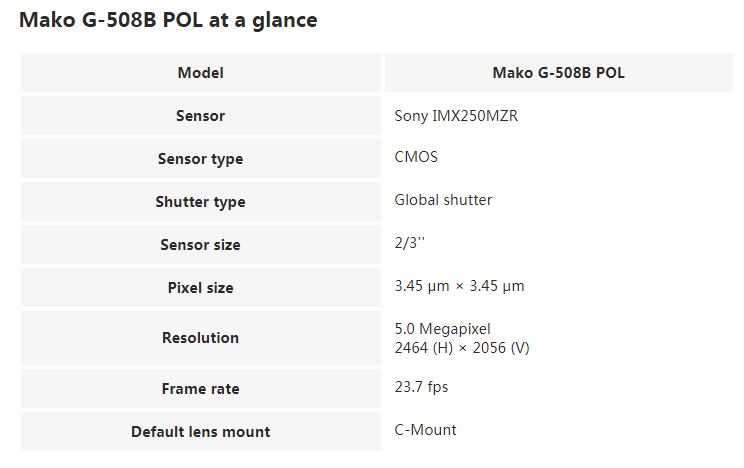This screenshot has width=744, height=468.
Task: Click the 'Mako G-508B POL at a glance' heading
Action: 168,20
